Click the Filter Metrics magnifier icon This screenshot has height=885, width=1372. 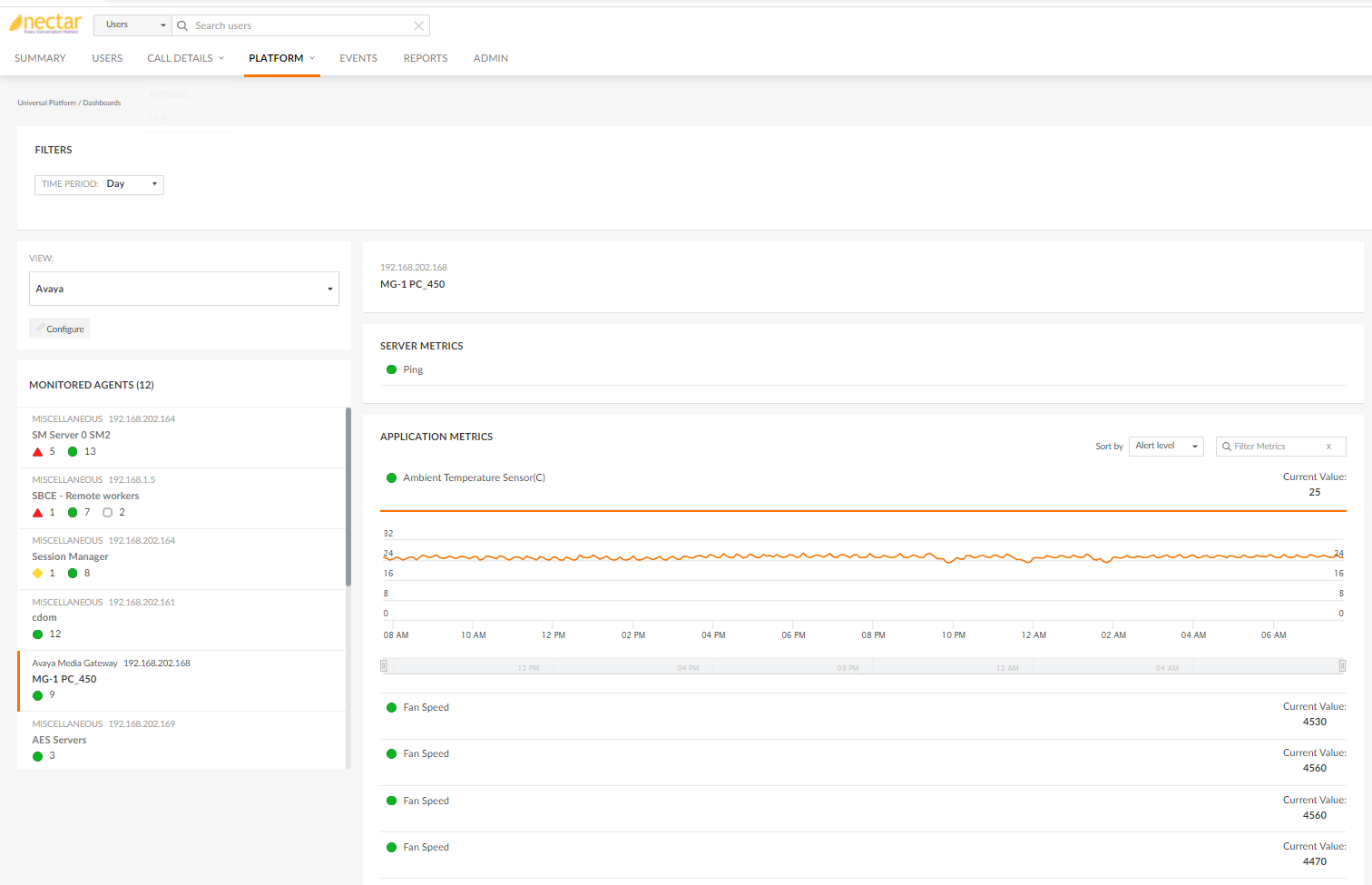1227,447
